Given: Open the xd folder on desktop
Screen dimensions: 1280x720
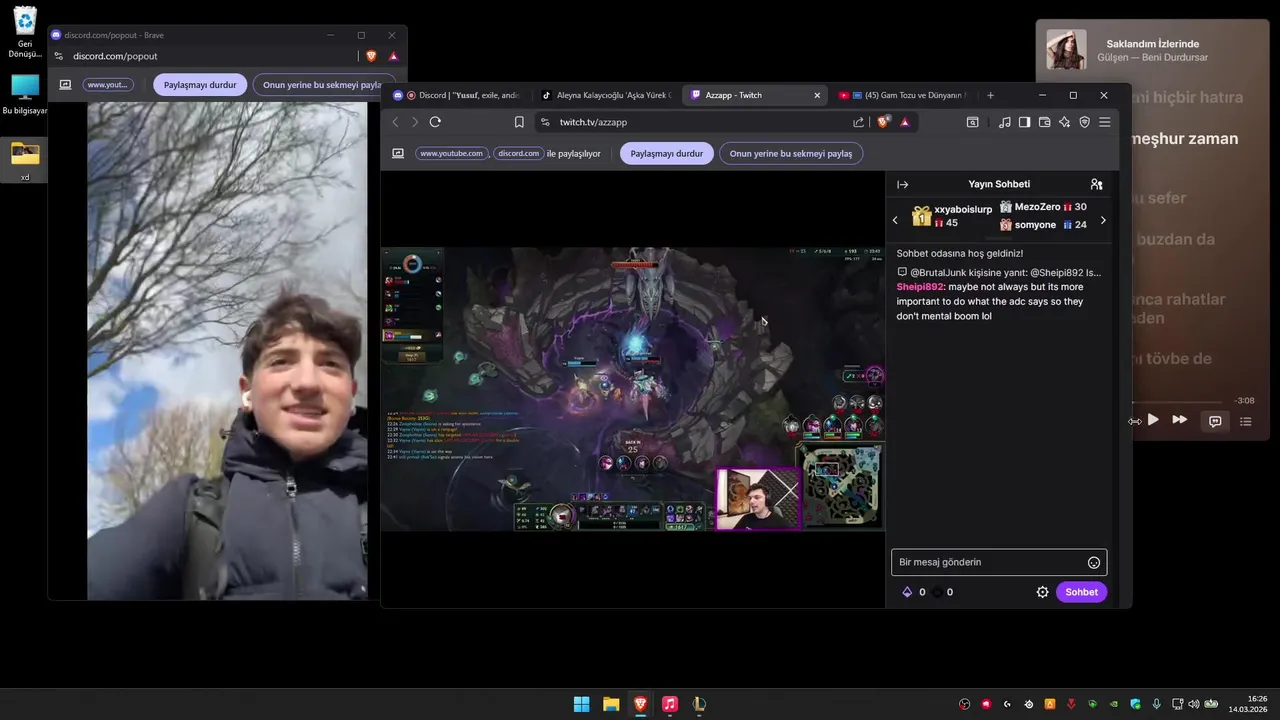Looking at the screenshot, I should (25, 161).
